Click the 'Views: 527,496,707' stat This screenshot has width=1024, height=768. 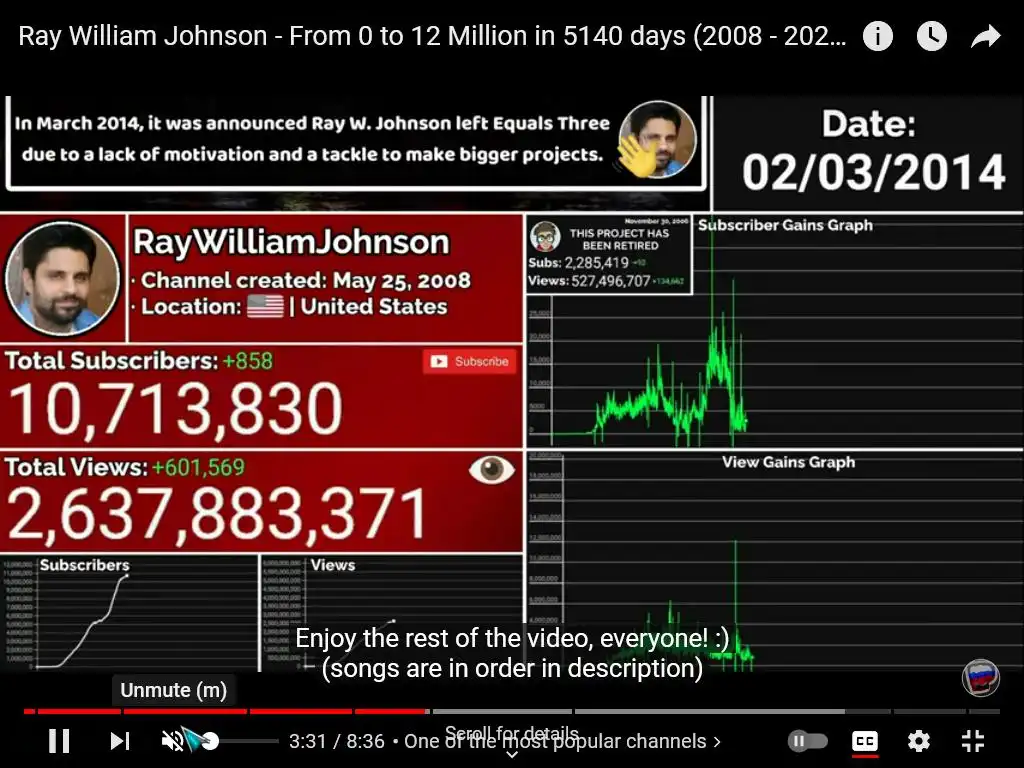pyautogui.click(x=589, y=281)
